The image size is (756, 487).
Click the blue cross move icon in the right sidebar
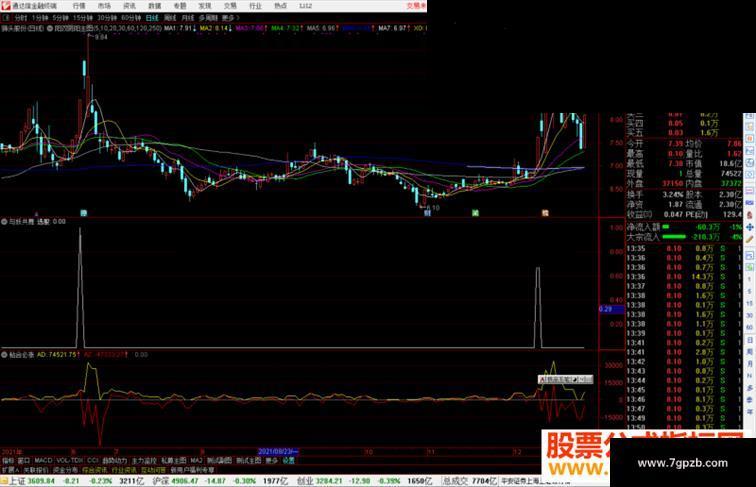click(x=749, y=227)
